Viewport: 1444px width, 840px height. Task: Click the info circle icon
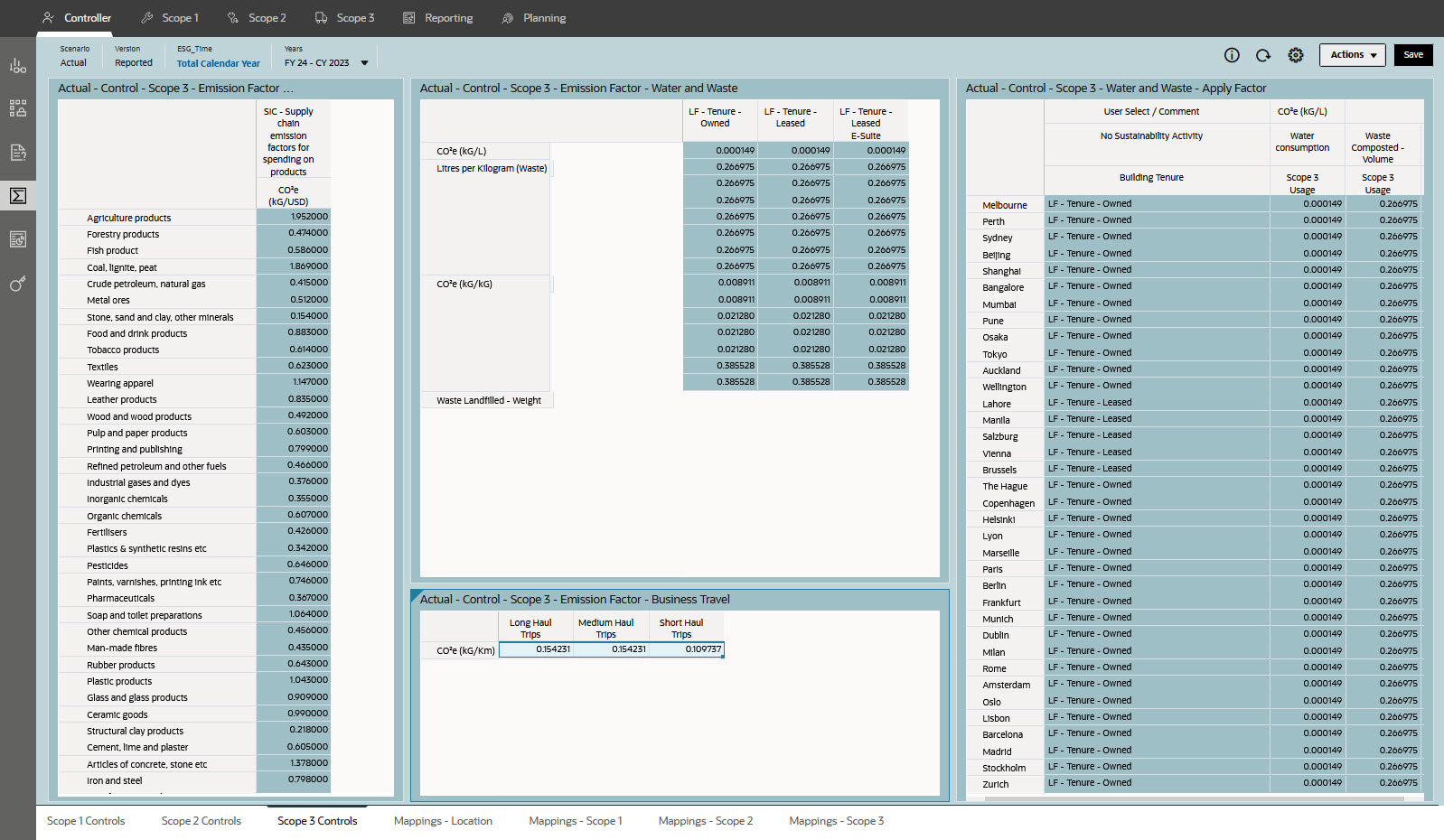pyautogui.click(x=1232, y=55)
